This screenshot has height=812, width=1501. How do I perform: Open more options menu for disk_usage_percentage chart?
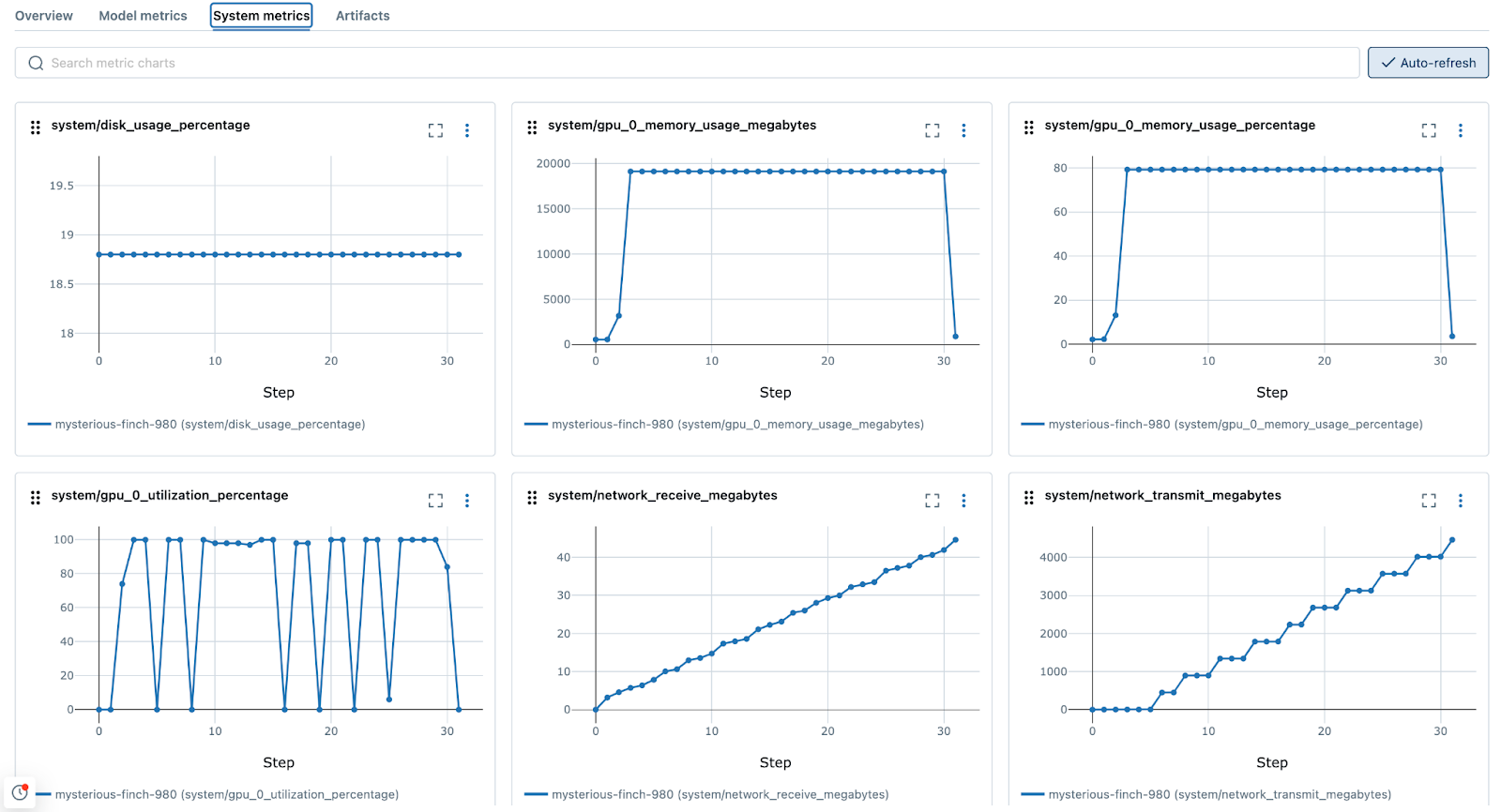(x=467, y=130)
